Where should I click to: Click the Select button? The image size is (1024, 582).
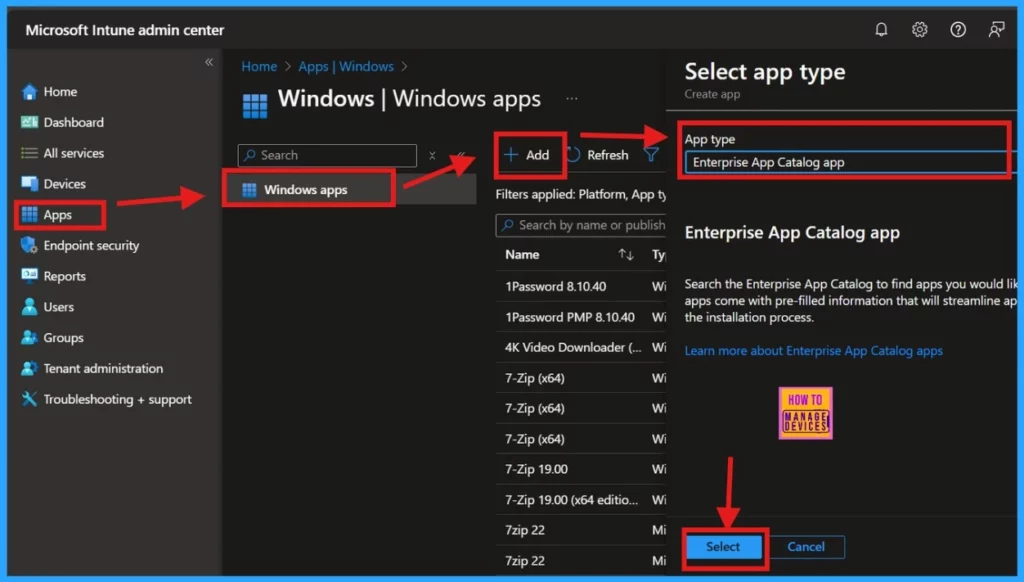coord(723,547)
